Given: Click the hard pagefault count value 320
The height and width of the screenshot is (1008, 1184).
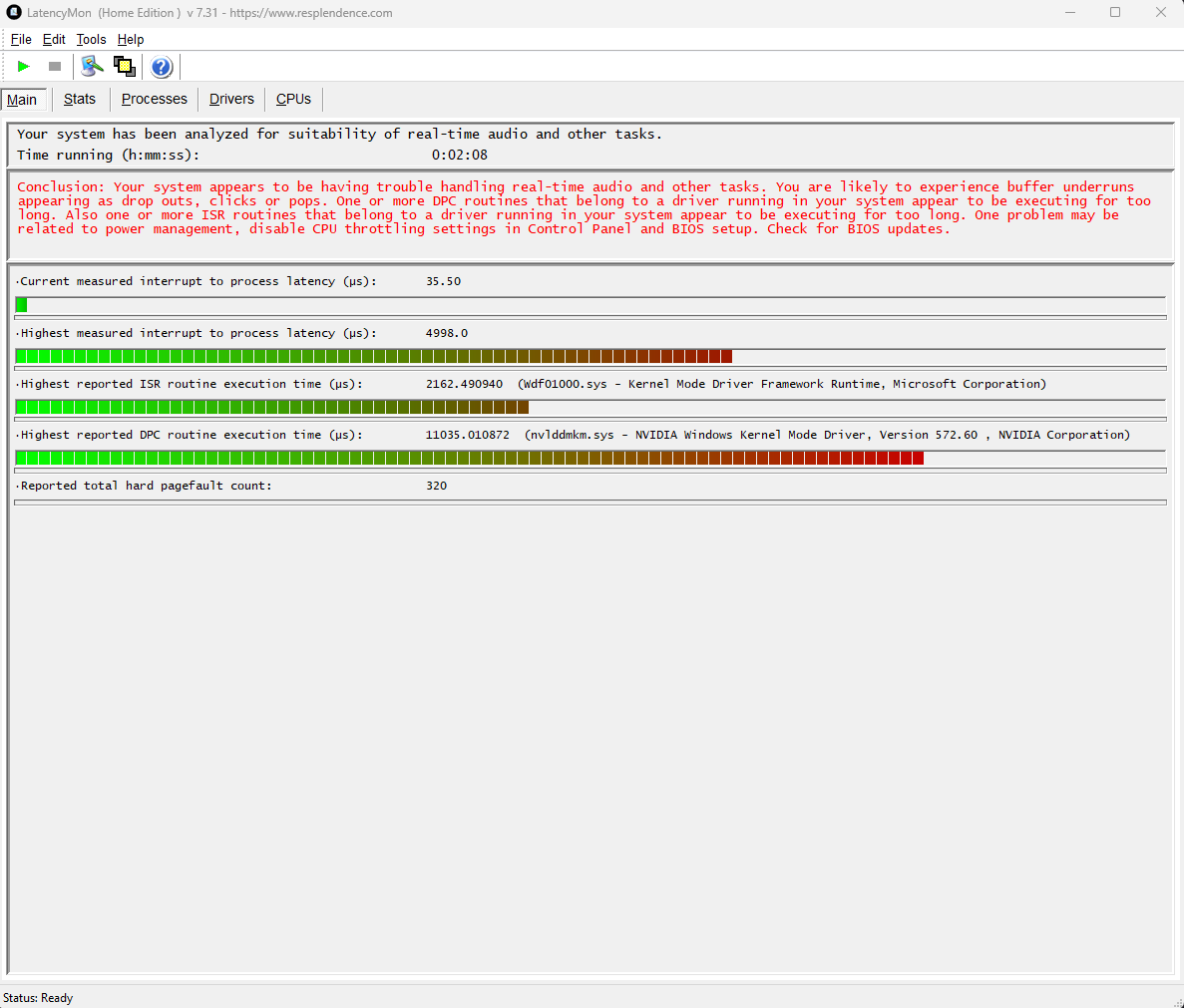Looking at the screenshot, I should click(x=437, y=486).
